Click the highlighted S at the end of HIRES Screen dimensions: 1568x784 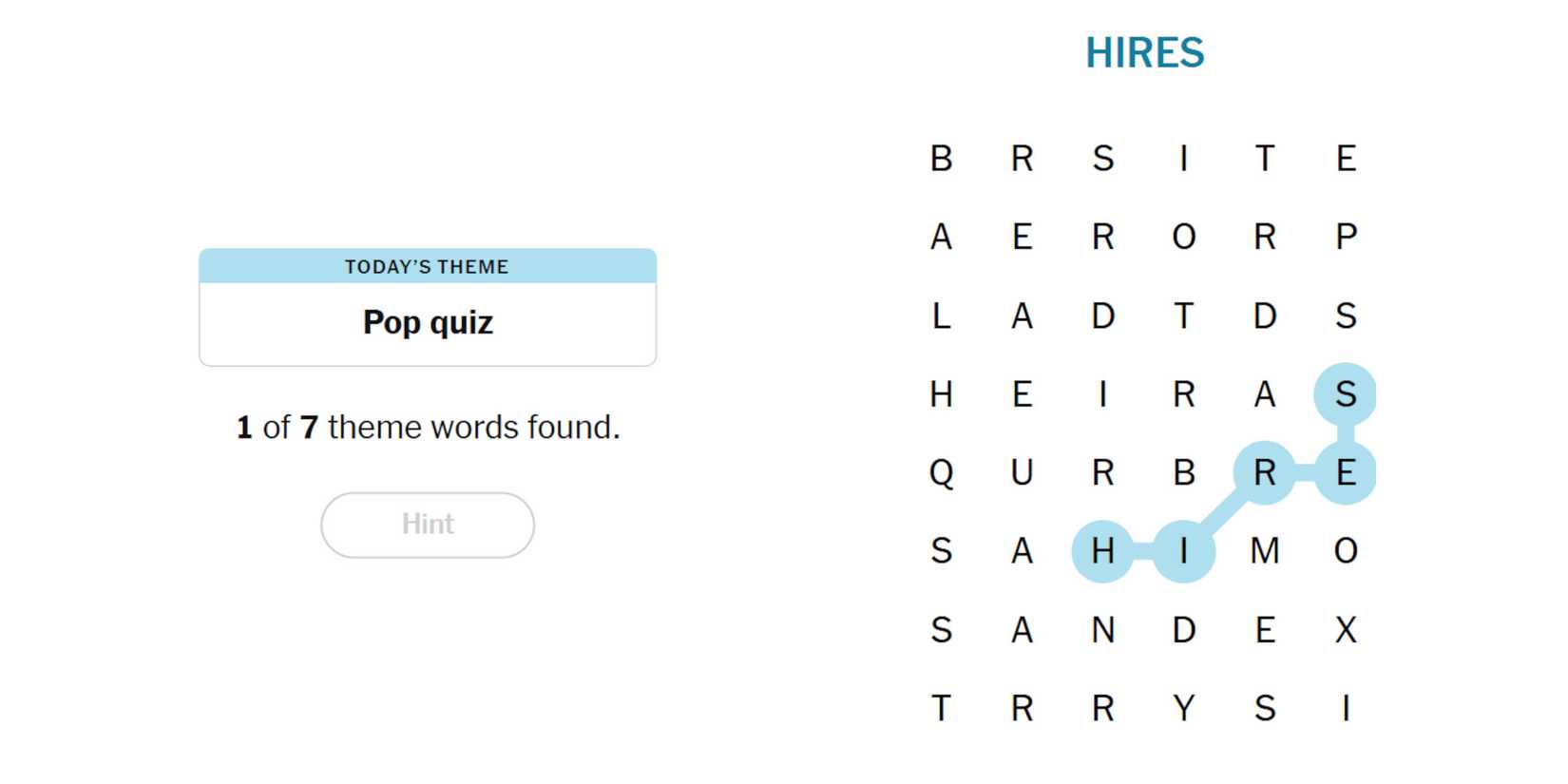click(x=1345, y=394)
